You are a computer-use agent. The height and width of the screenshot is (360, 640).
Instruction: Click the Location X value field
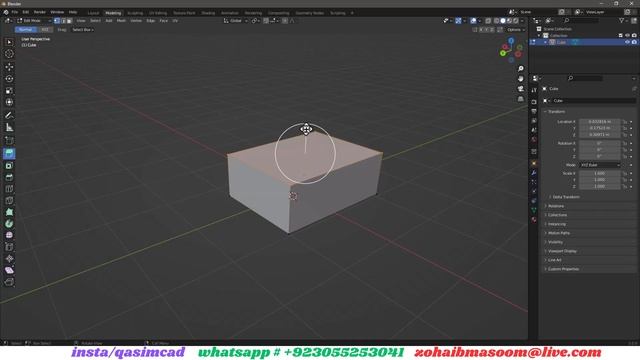coord(600,122)
